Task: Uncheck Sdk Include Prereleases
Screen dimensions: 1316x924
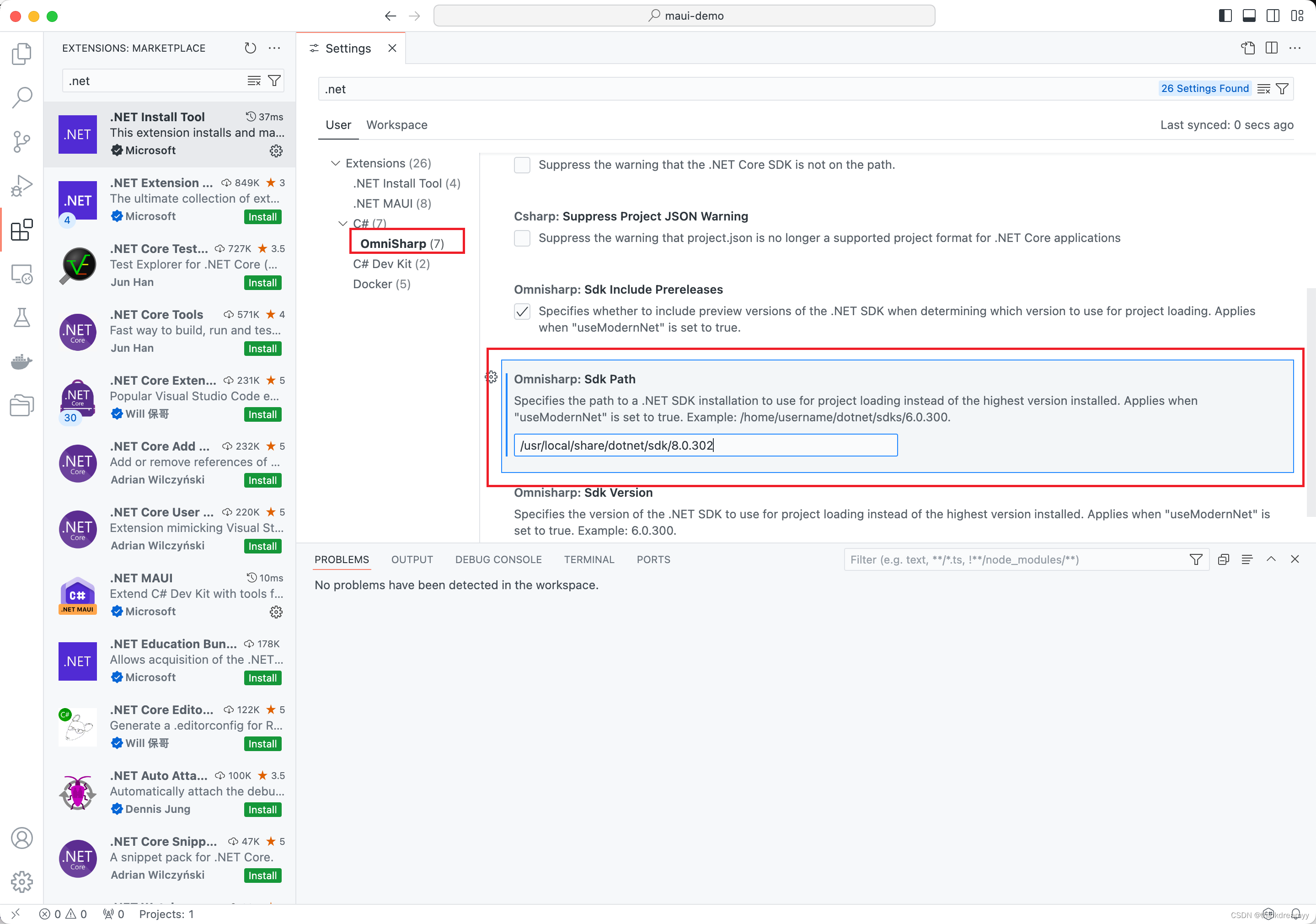Action: click(522, 312)
